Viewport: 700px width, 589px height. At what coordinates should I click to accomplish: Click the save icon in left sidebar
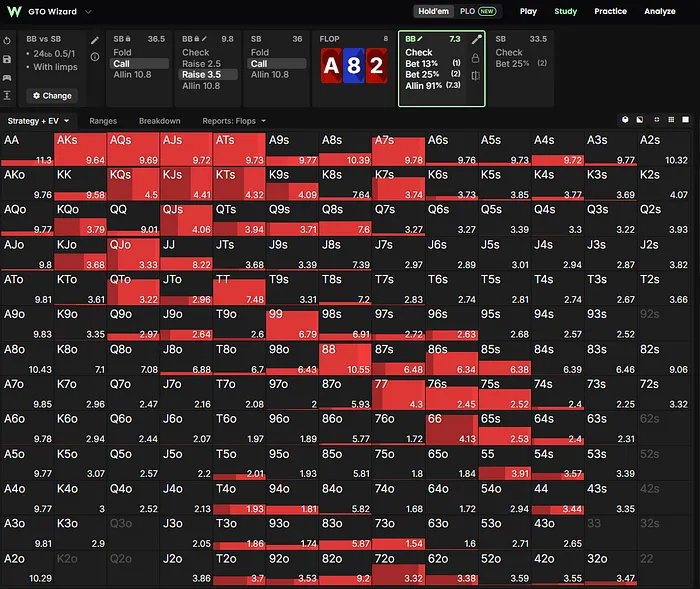pyautogui.click(x=7, y=59)
